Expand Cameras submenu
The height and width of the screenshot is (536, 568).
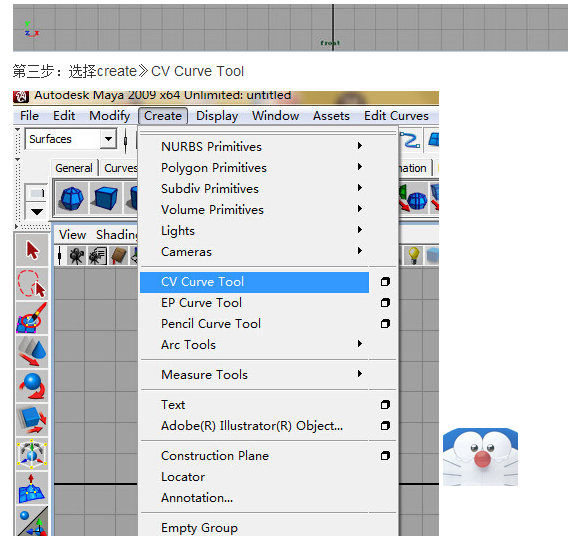pyautogui.click(x=359, y=251)
